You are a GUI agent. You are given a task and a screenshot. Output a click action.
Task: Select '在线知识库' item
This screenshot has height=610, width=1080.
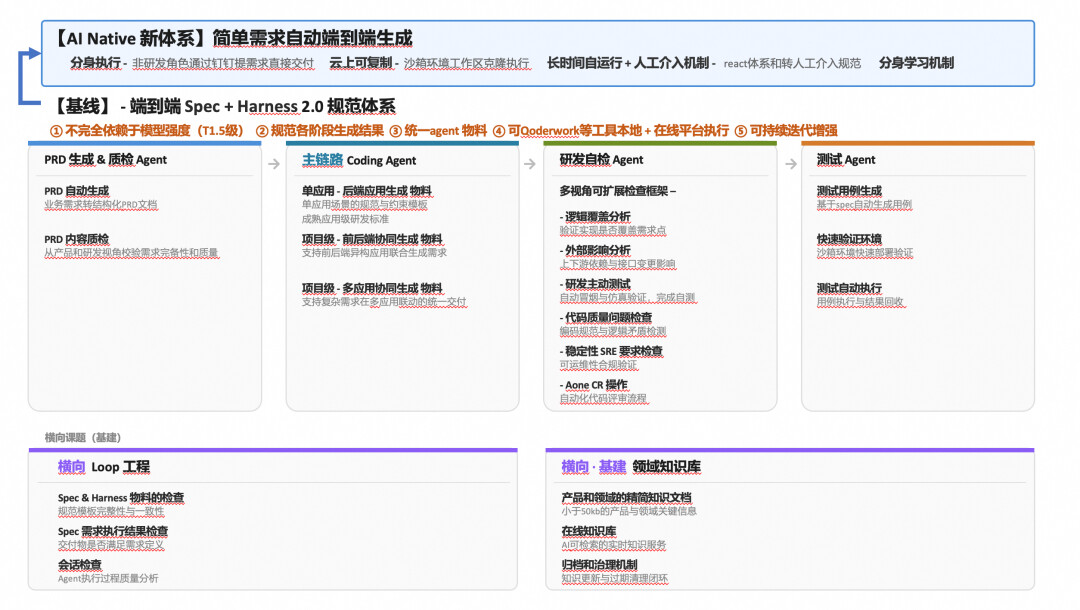click(589, 531)
